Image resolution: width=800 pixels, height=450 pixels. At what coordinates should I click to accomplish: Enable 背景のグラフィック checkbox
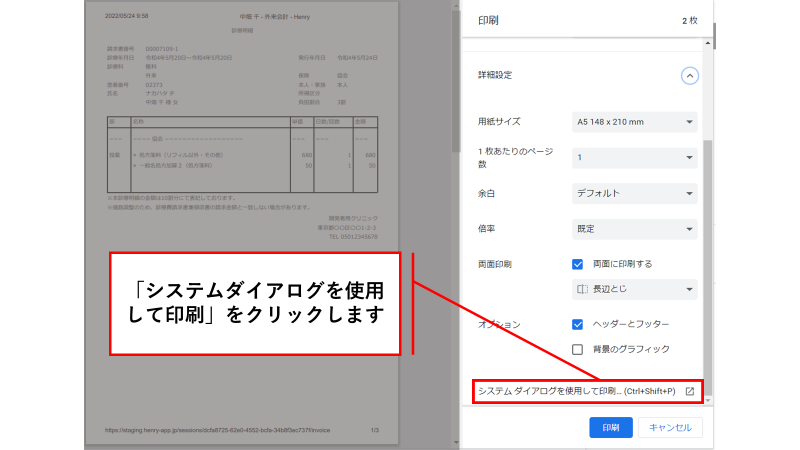tap(577, 349)
